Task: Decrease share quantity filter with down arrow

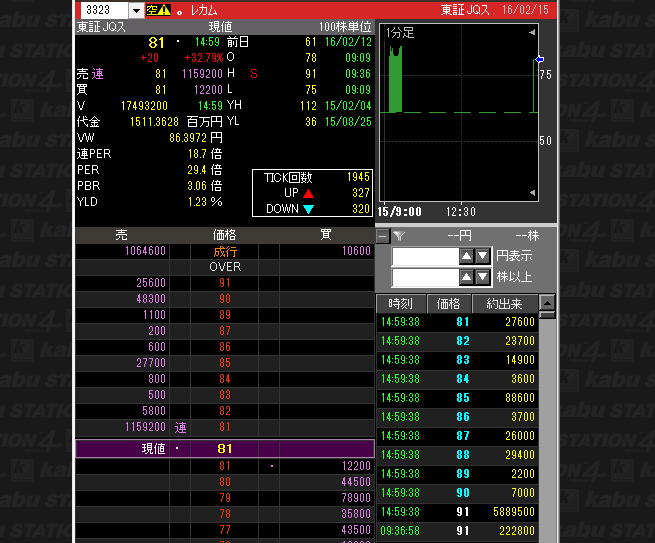Action: tap(482, 277)
